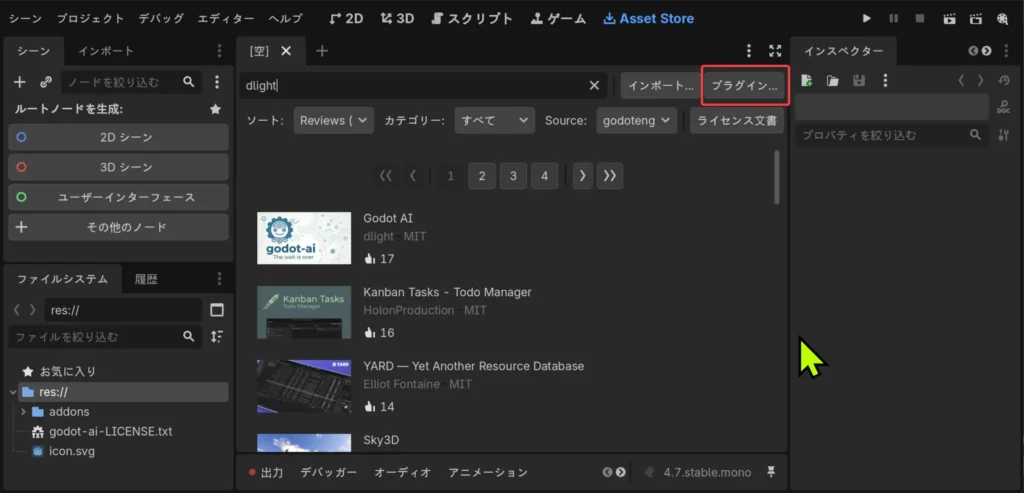Go to next folder in file system

click(x=33, y=310)
